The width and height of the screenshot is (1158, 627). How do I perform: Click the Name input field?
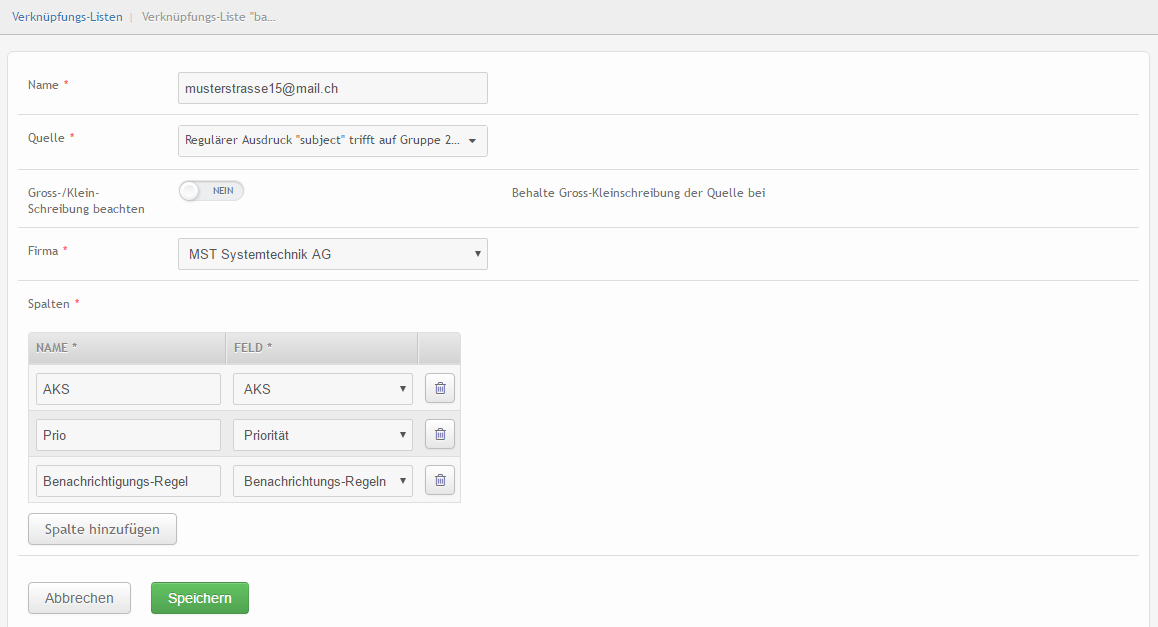click(x=332, y=88)
